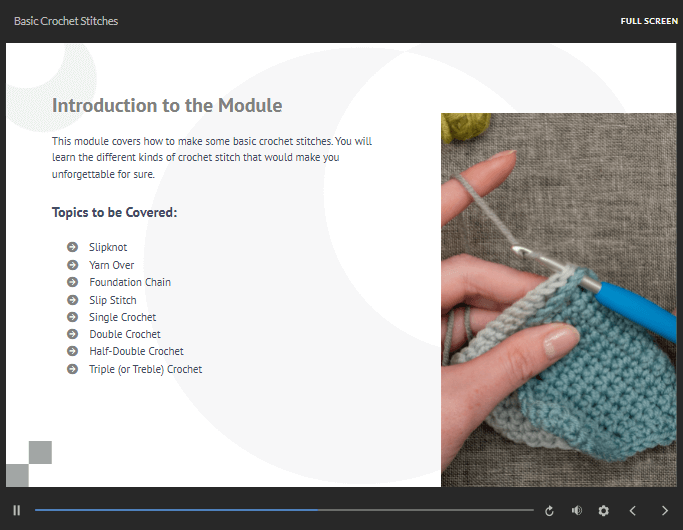
Task: Select the 'Double Crochet' topic text
Action: (125, 334)
